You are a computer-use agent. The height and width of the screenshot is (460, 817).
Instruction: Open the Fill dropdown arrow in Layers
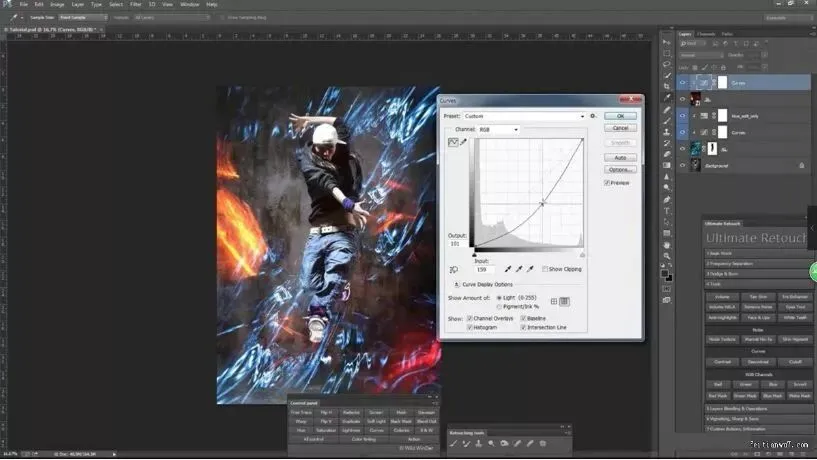[764, 67]
